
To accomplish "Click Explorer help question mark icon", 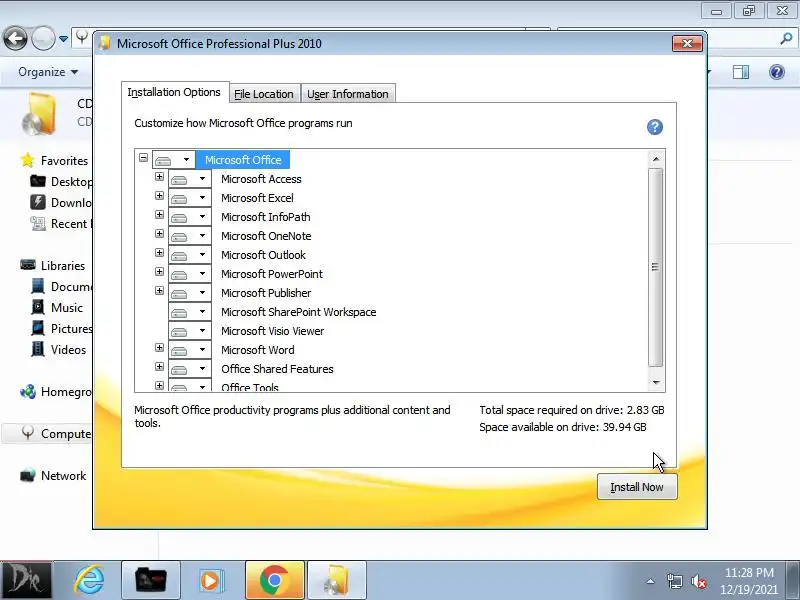I will (x=777, y=72).
